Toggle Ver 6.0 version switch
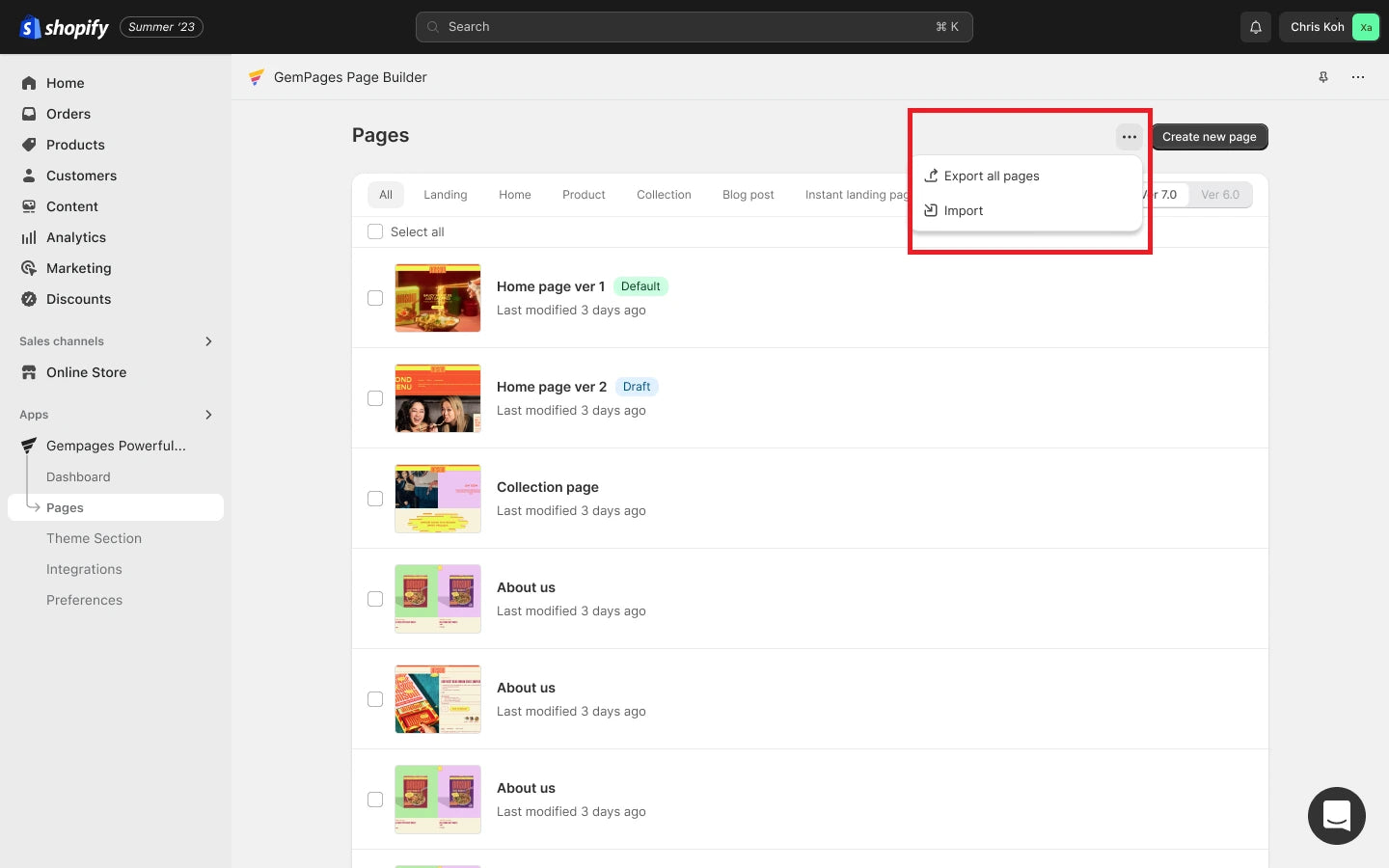The width and height of the screenshot is (1389, 868). pos(1220,195)
